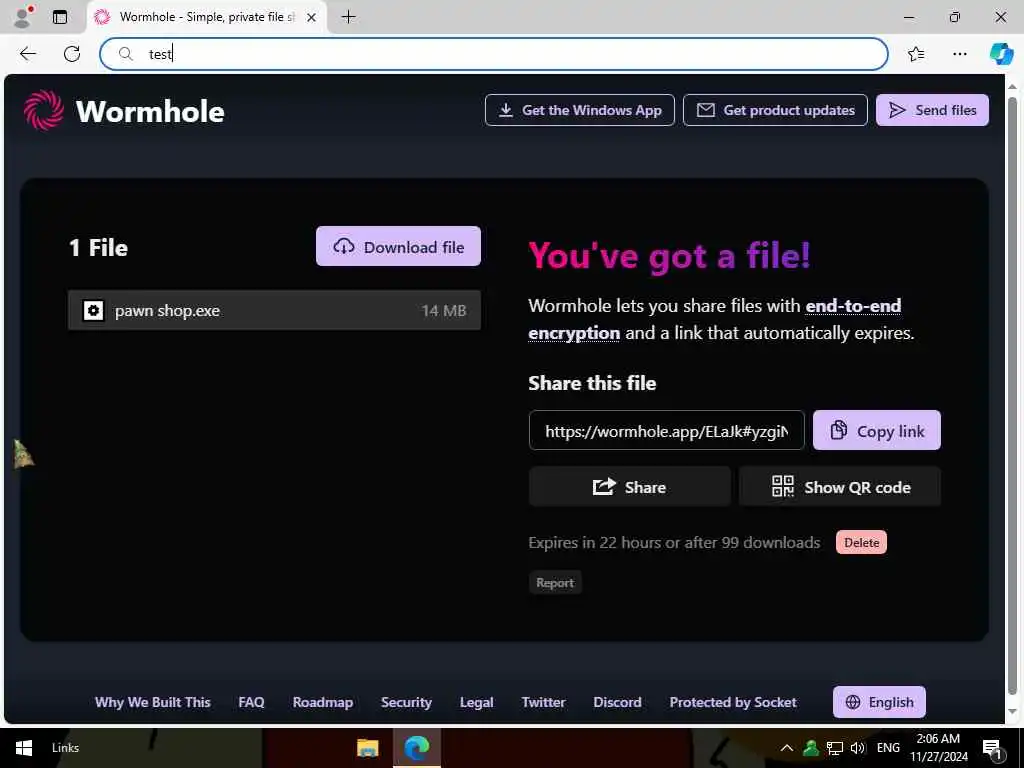Click the browser profile avatar icon
Viewport: 1024px width, 768px height.
tap(24, 17)
